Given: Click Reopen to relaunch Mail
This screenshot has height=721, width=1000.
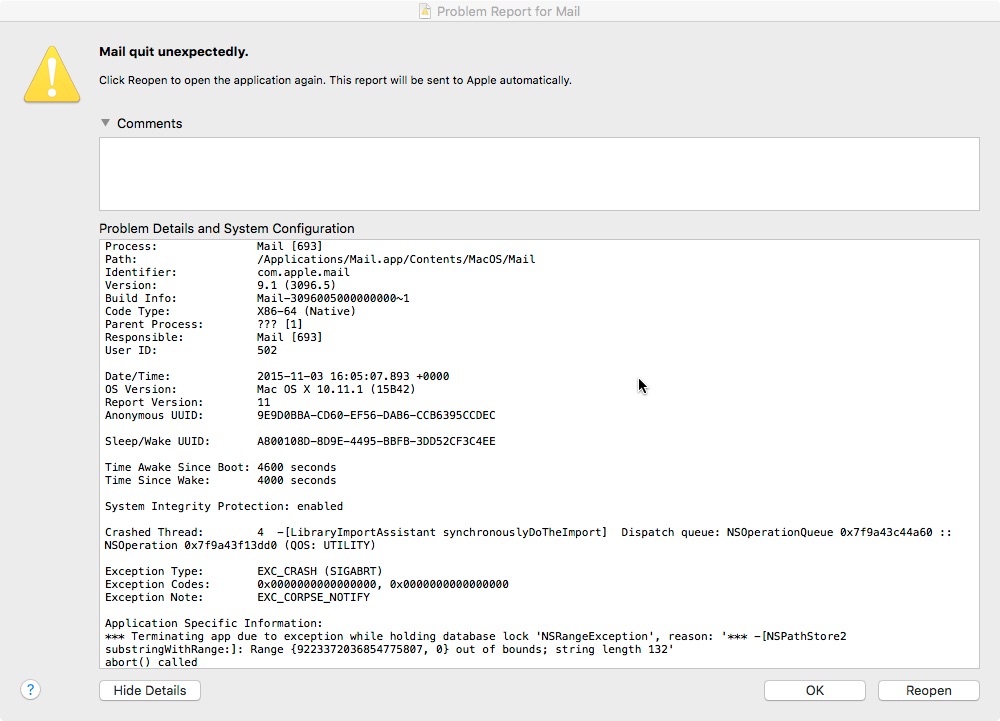Looking at the screenshot, I should [929, 690].
